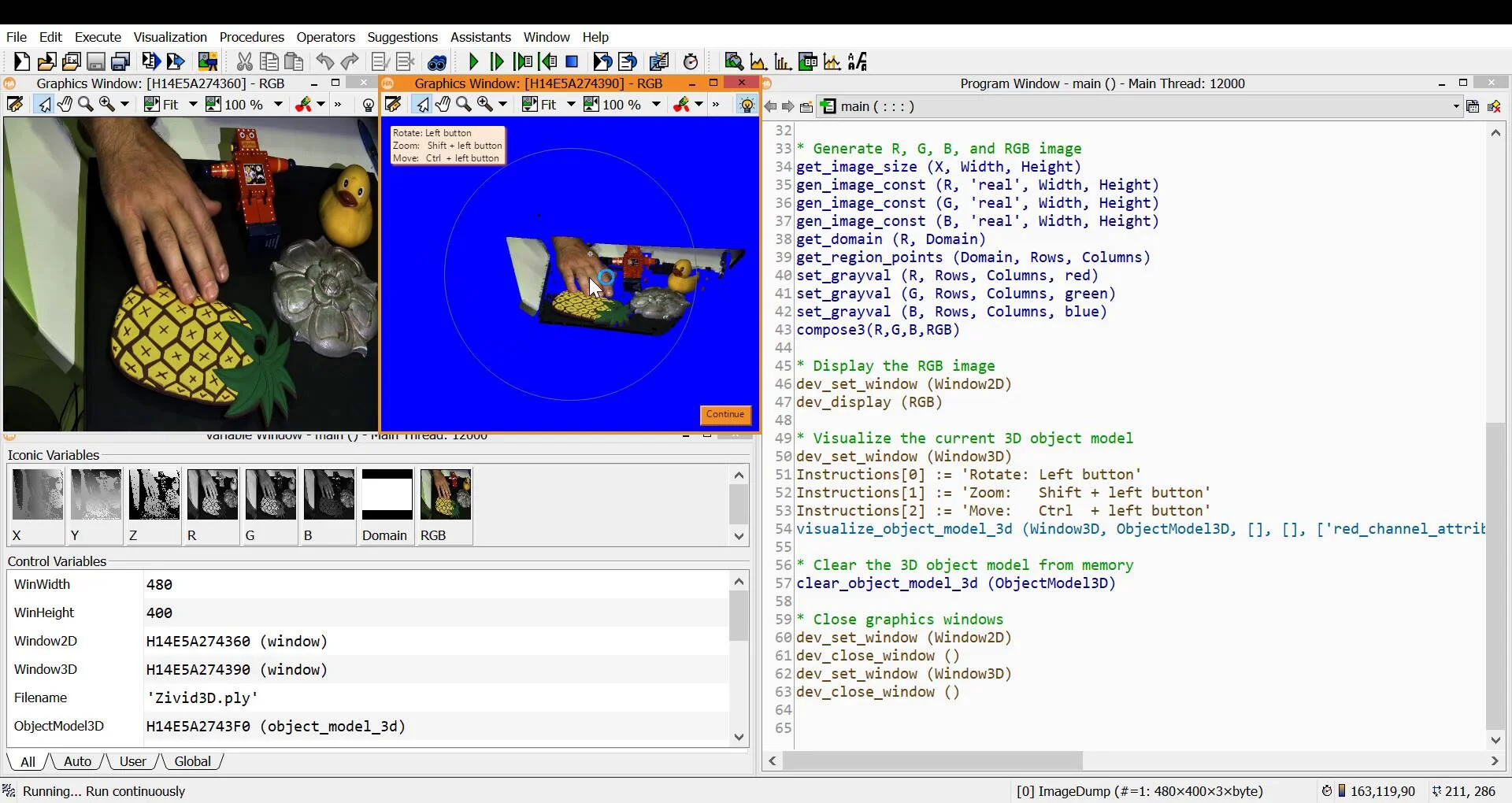1512x803 pixels.
Task: Toggle the arrow Select tool in left graphics window
Action: (x=44, y=105)
